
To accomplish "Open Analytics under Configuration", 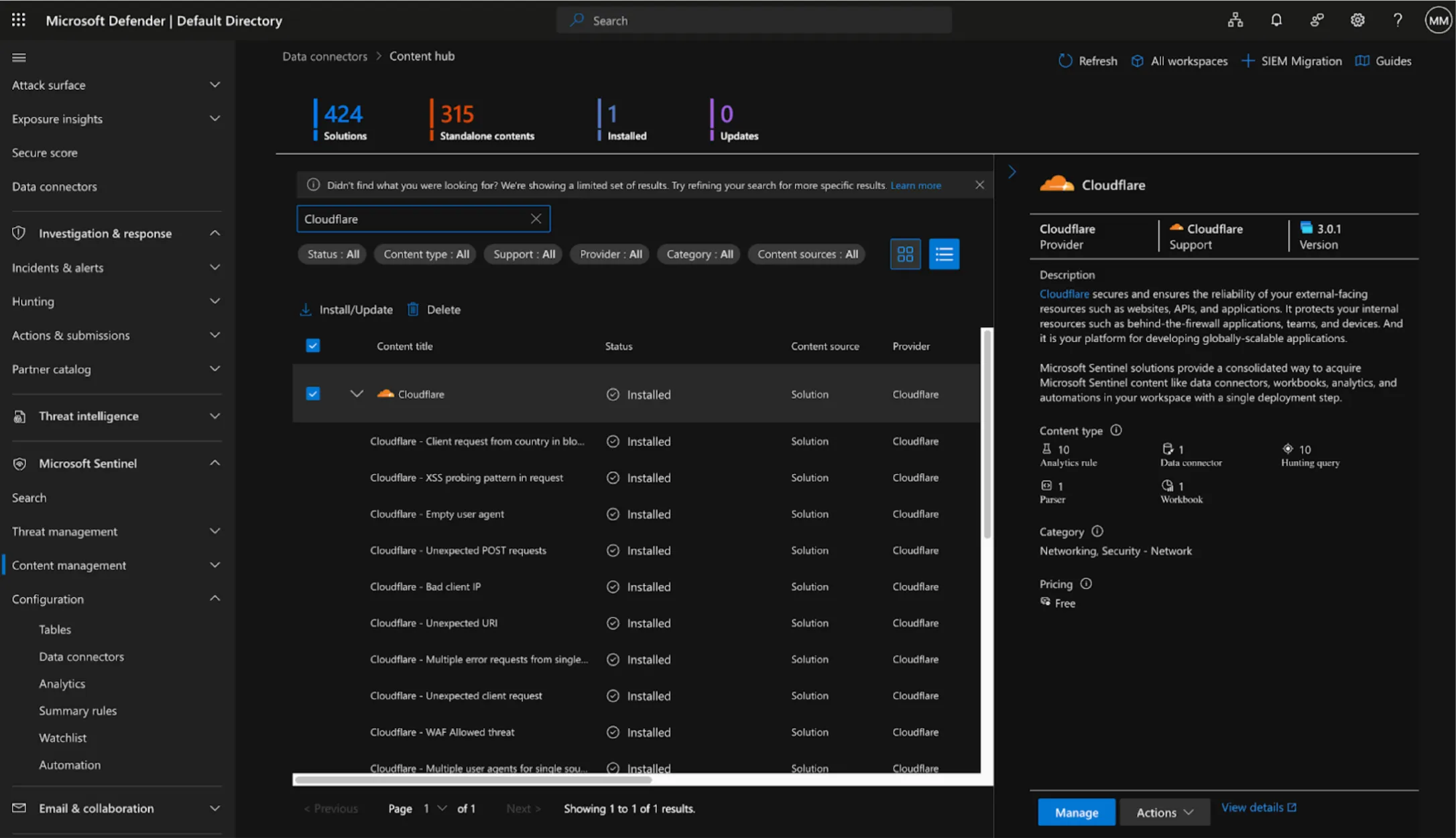I will pyautogui.click(x=62, y=683).
